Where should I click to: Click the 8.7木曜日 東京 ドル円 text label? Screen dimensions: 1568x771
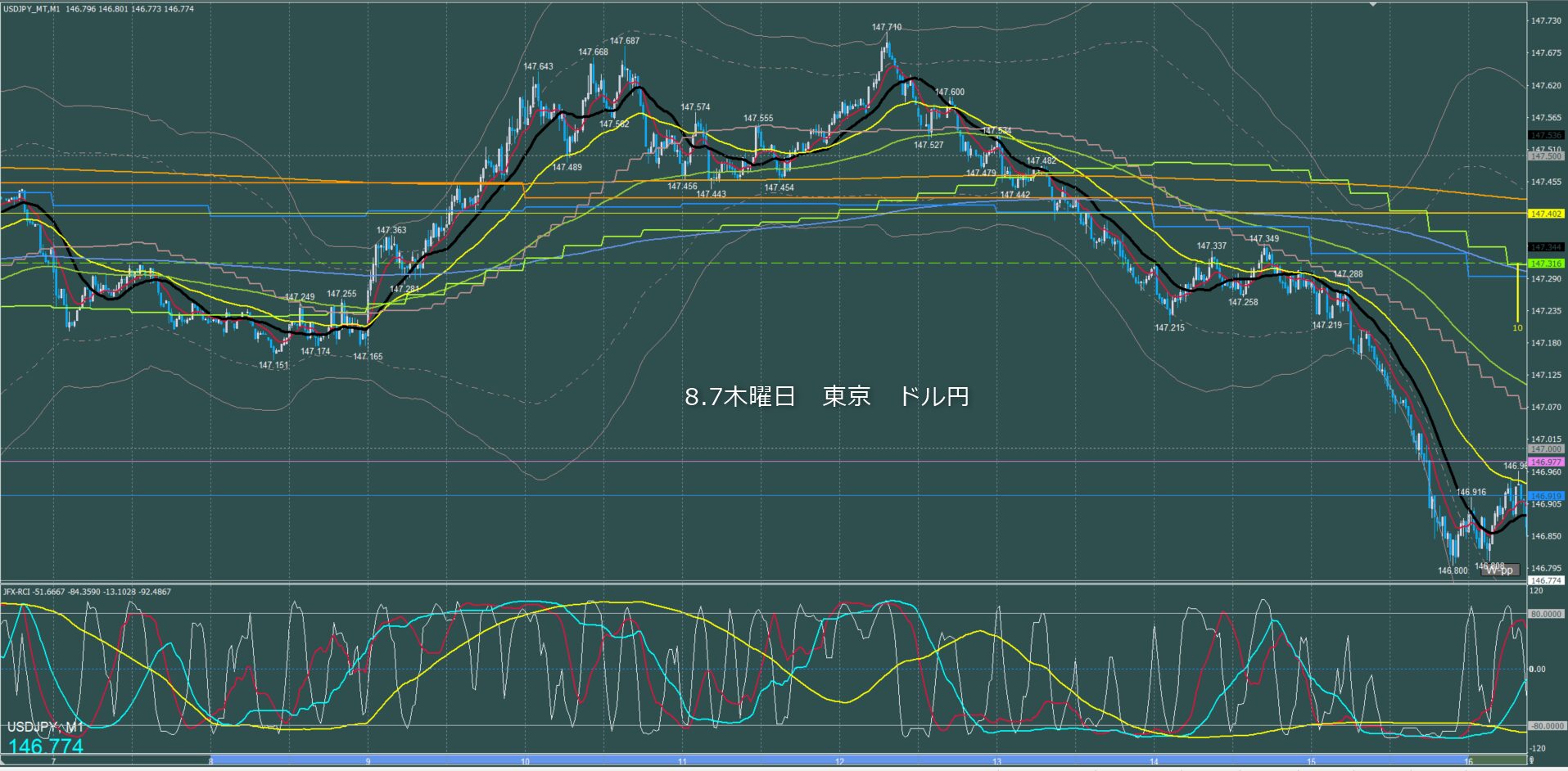[827, 397]
